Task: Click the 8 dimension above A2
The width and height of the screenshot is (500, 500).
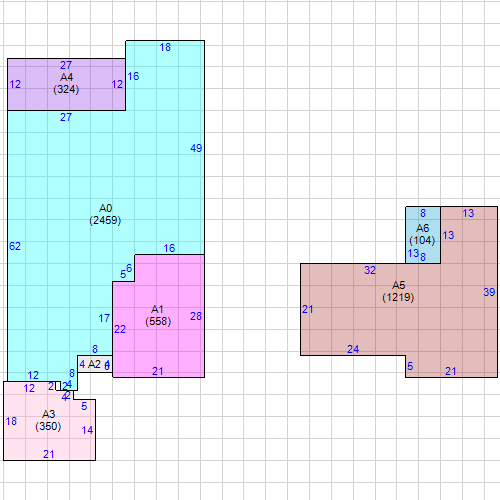Action: pos(95,349)
